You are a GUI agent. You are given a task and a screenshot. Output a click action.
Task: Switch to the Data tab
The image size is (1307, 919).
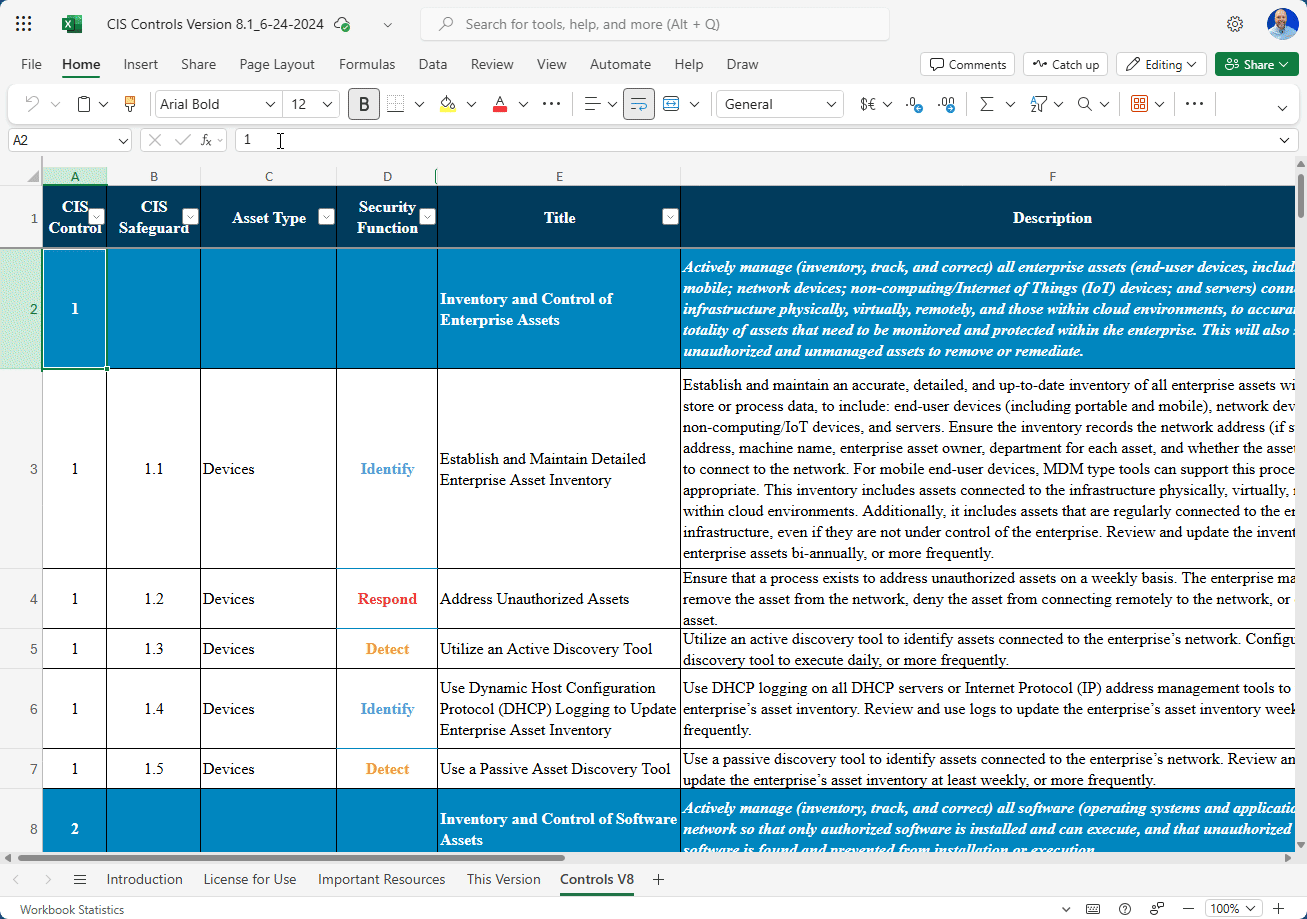[x=433, y=64]
